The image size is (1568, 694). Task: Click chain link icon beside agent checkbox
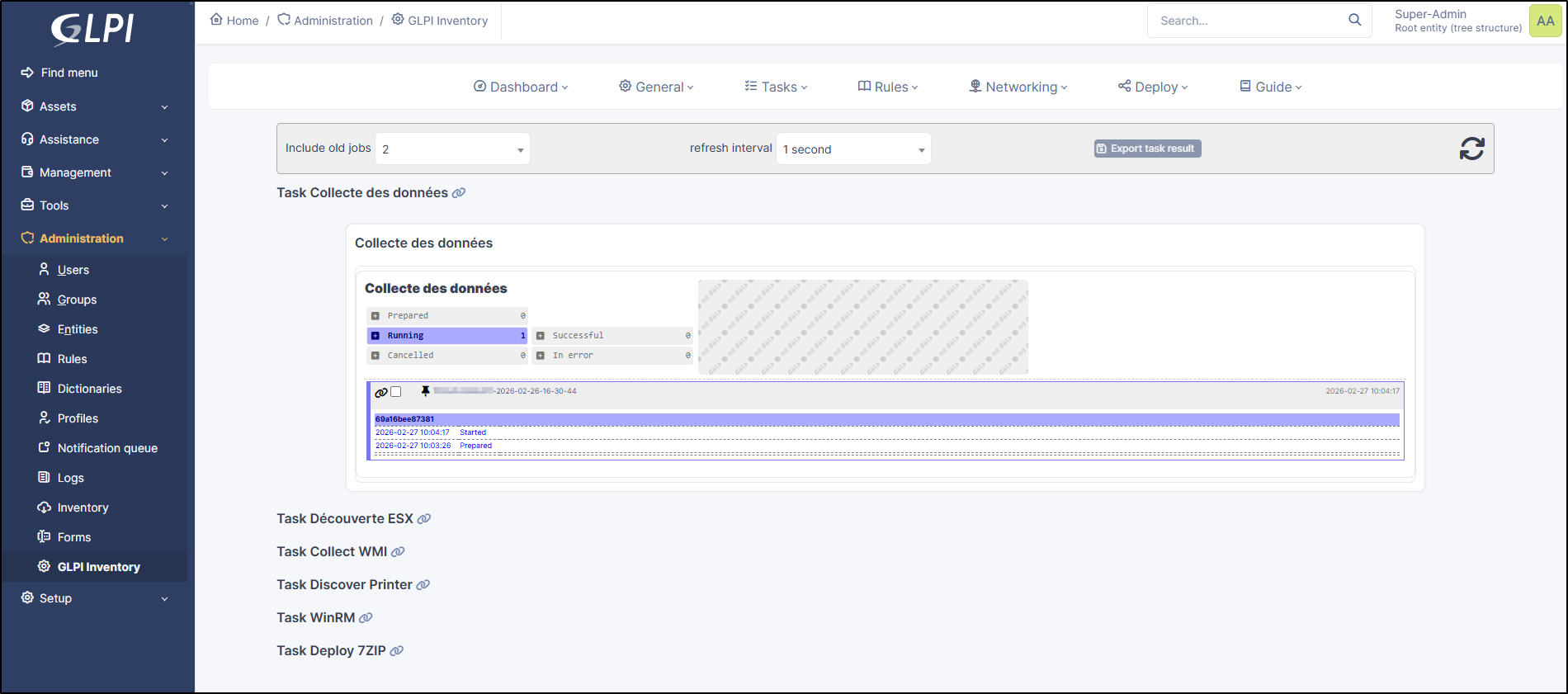tap(380, 393)
